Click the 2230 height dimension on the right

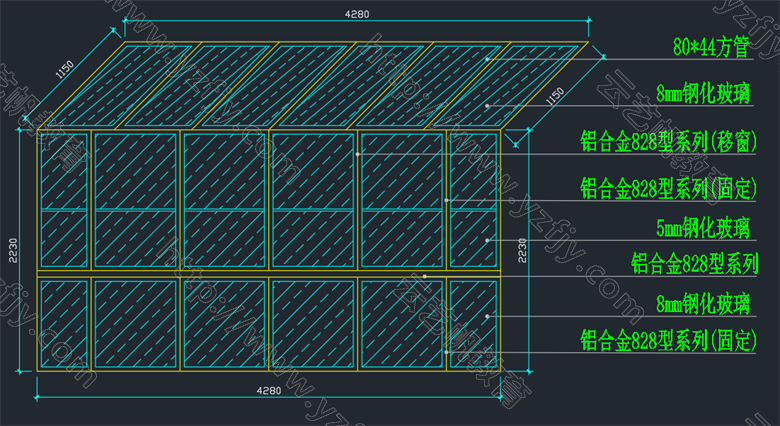pos(522,250)
